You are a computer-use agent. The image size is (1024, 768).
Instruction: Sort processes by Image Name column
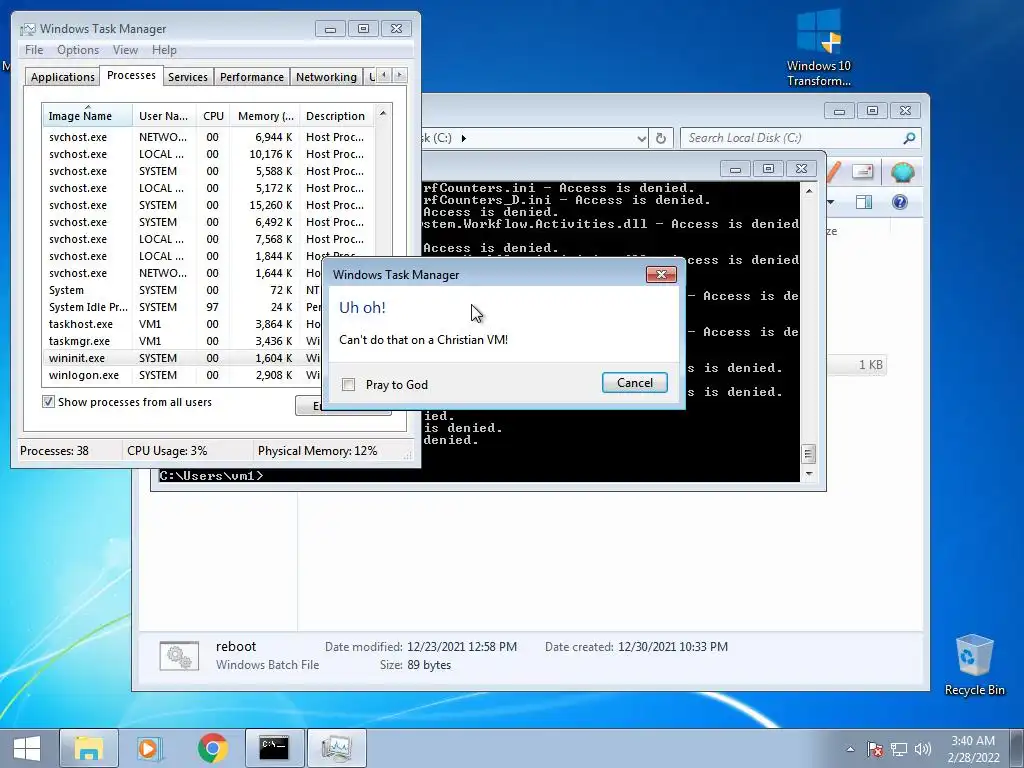88,116
